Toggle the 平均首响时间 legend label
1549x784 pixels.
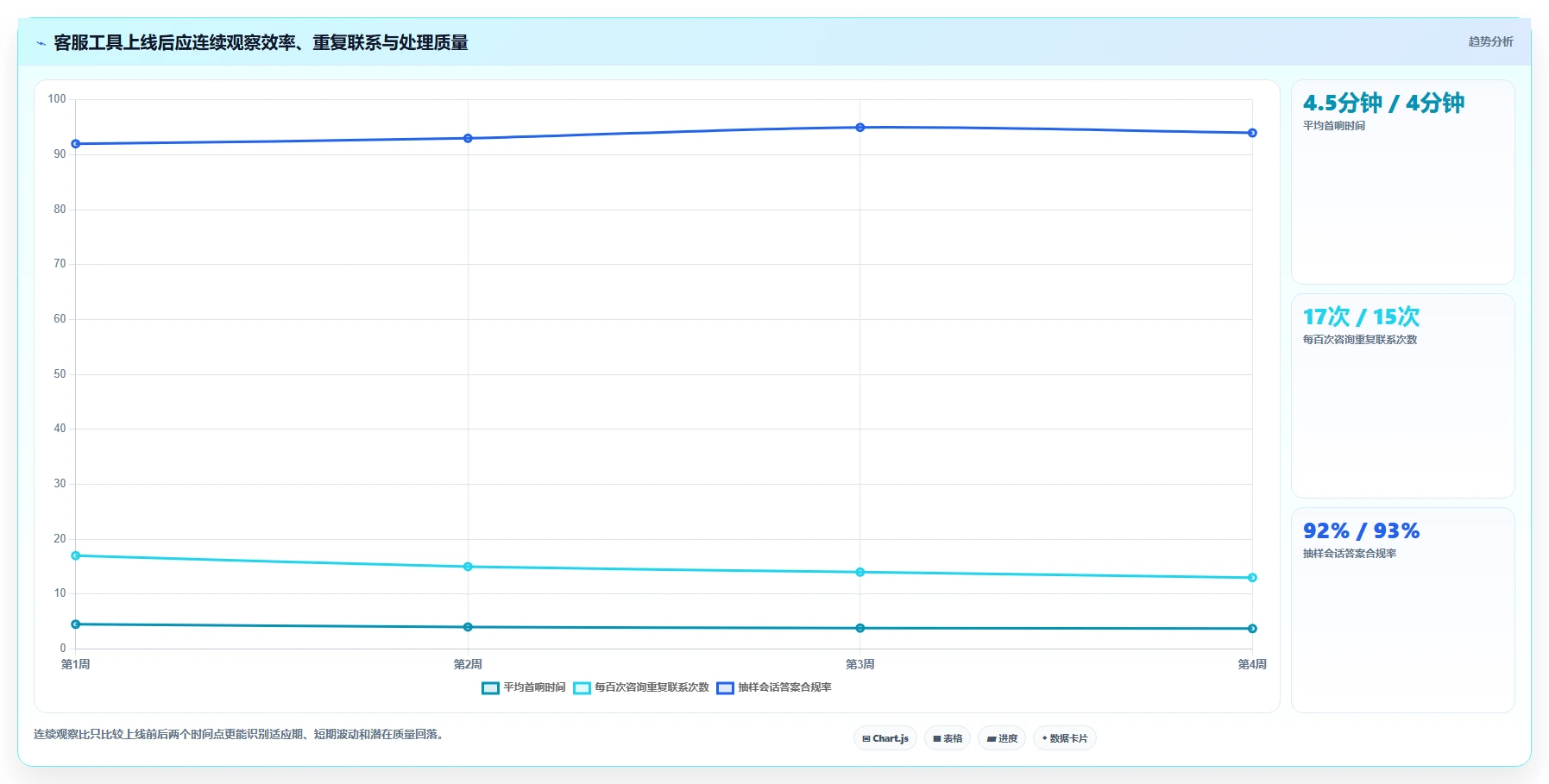tap(534, 687)
